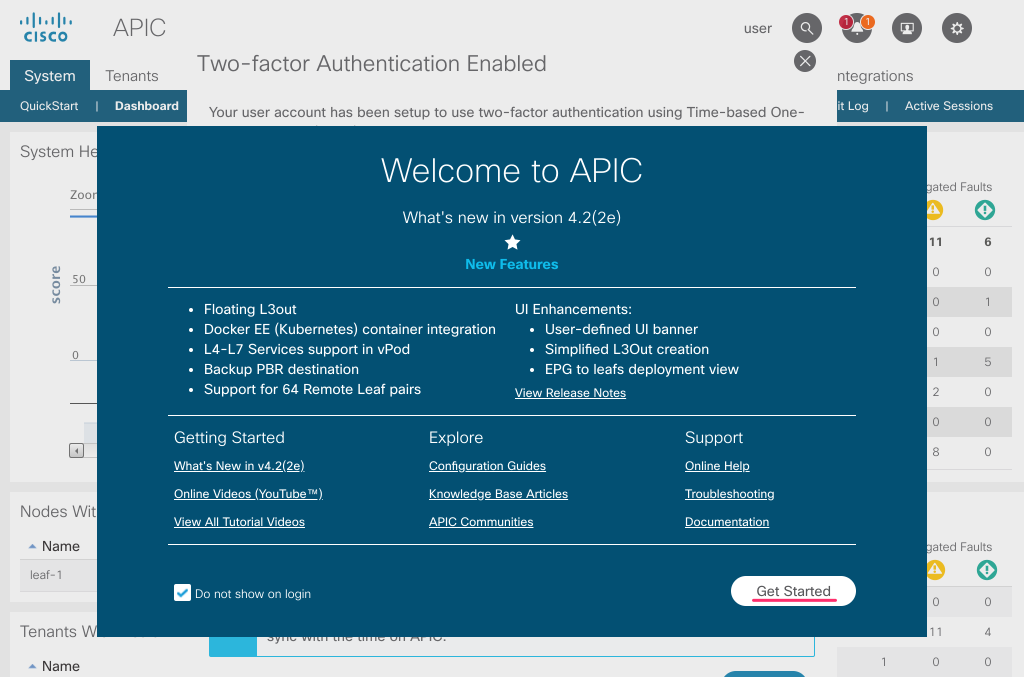Click the Floating L3out bullet text
The height and width of the screenshot is (677, 1024).
250,309
